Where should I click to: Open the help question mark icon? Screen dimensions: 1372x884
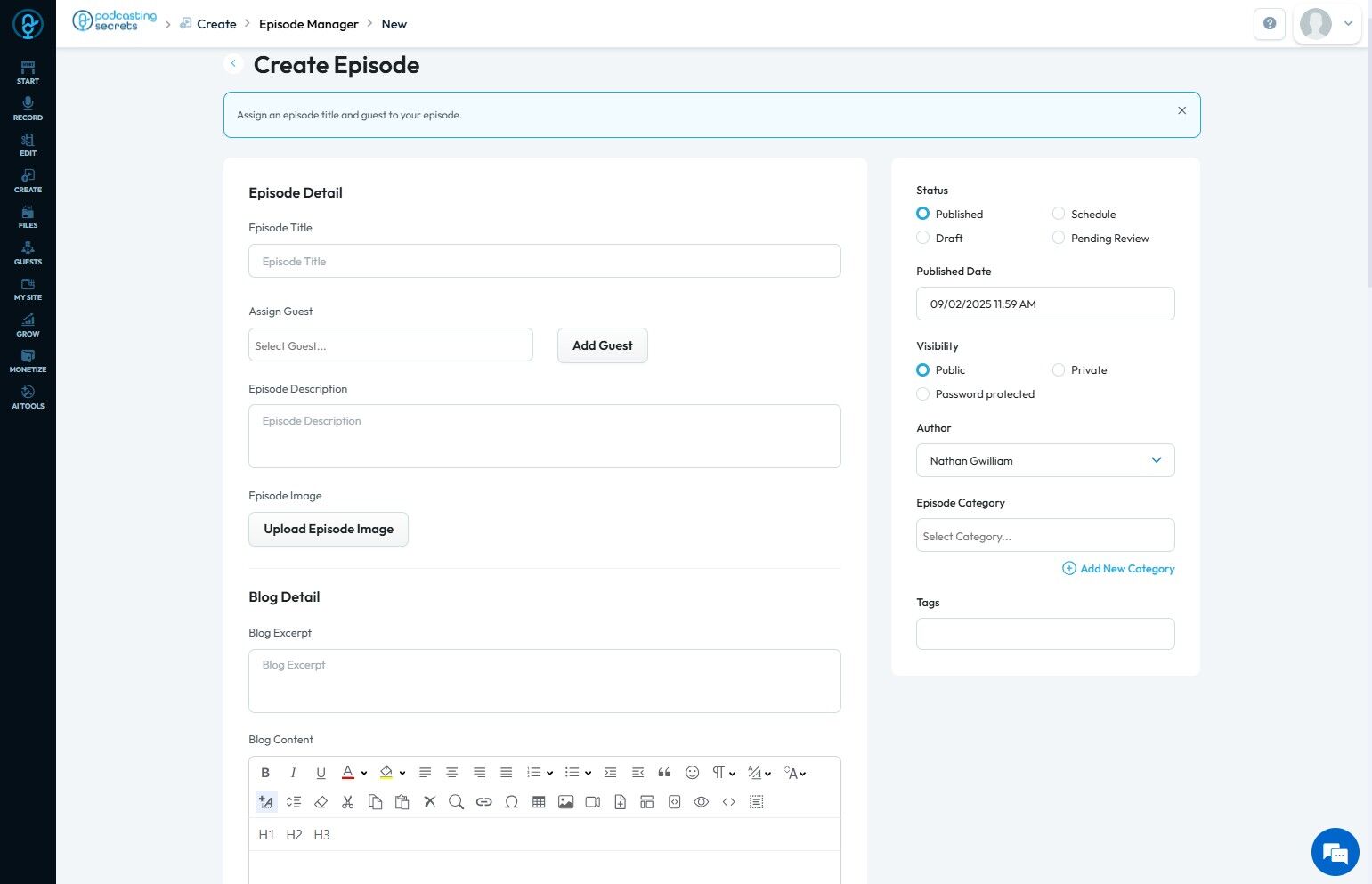click(x=1270, y=24)
